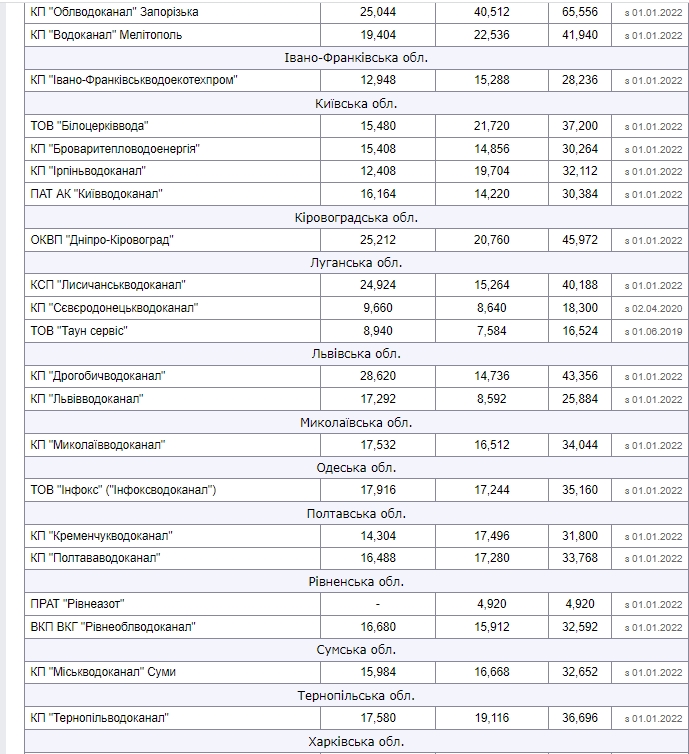Select the 02.04.2020 date cell
Screen dimensions: 689x754
652,308
